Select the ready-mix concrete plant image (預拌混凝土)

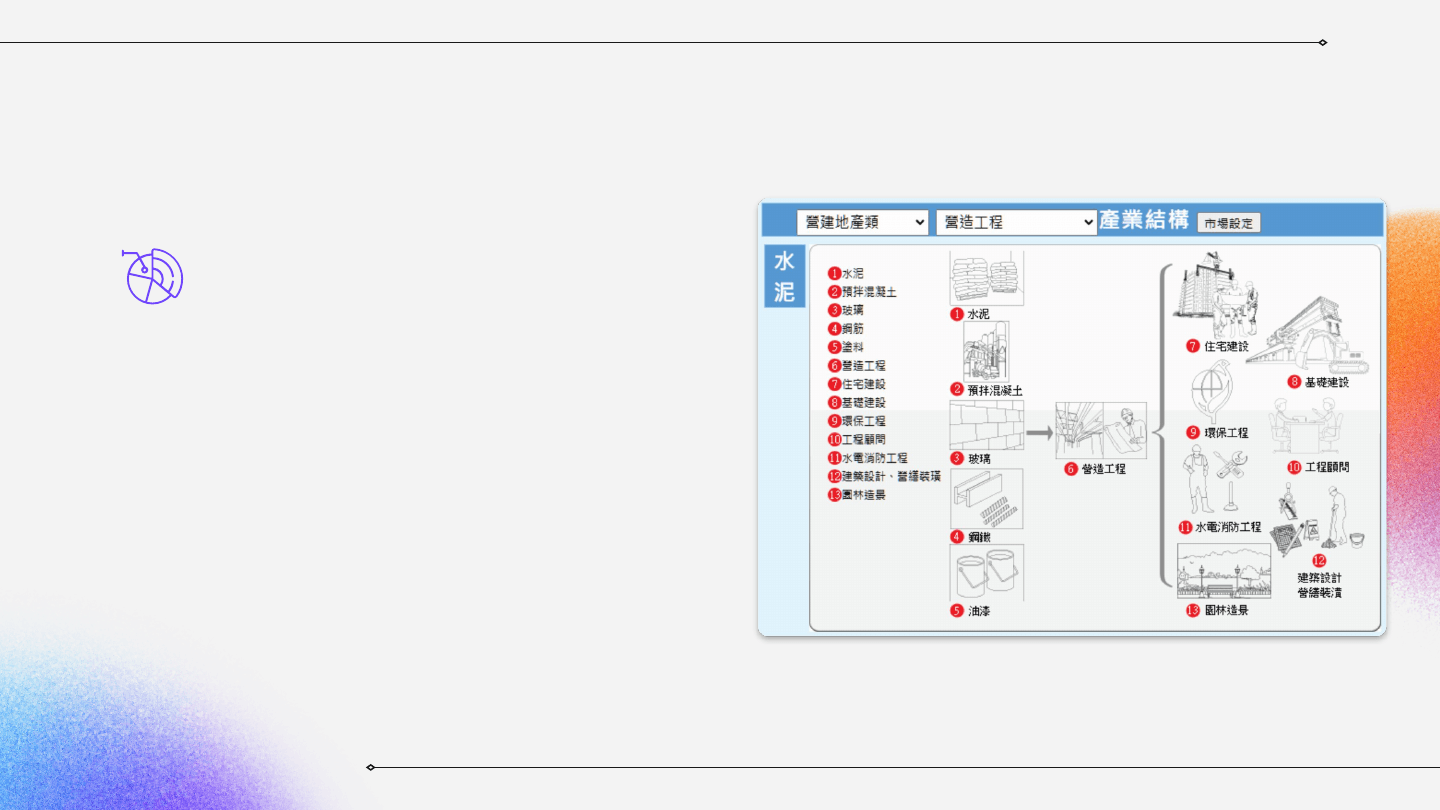click(x=986, y=351)
